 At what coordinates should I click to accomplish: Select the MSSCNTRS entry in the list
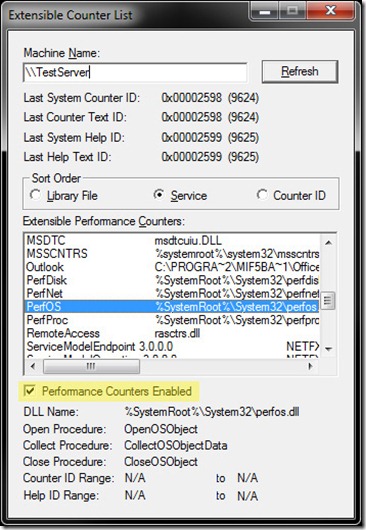click(172, 254)
